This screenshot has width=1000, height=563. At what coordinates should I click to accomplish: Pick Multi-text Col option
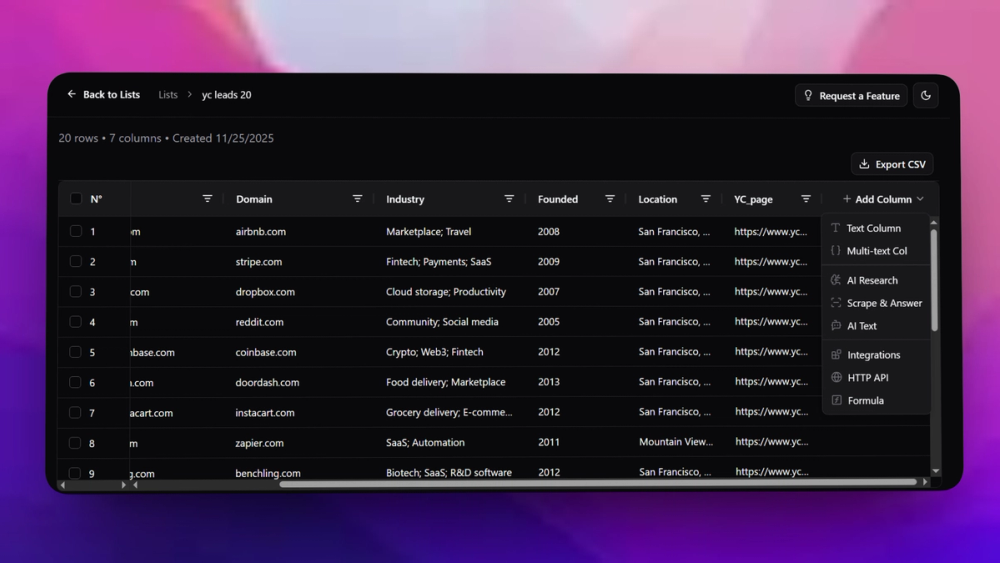tap(876, 251)
